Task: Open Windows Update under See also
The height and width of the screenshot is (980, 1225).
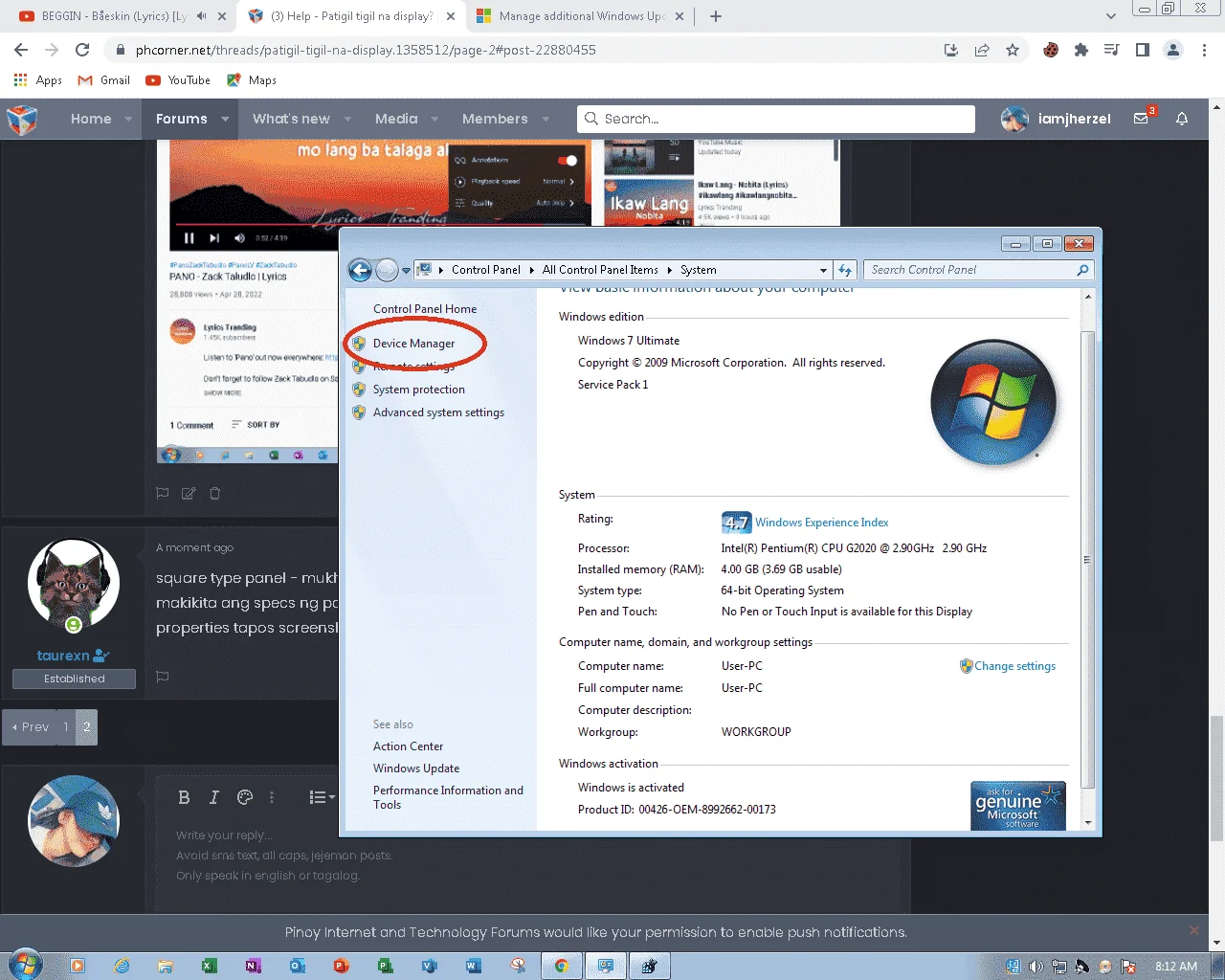Action: pyautogui.click(x=416, y=768)
